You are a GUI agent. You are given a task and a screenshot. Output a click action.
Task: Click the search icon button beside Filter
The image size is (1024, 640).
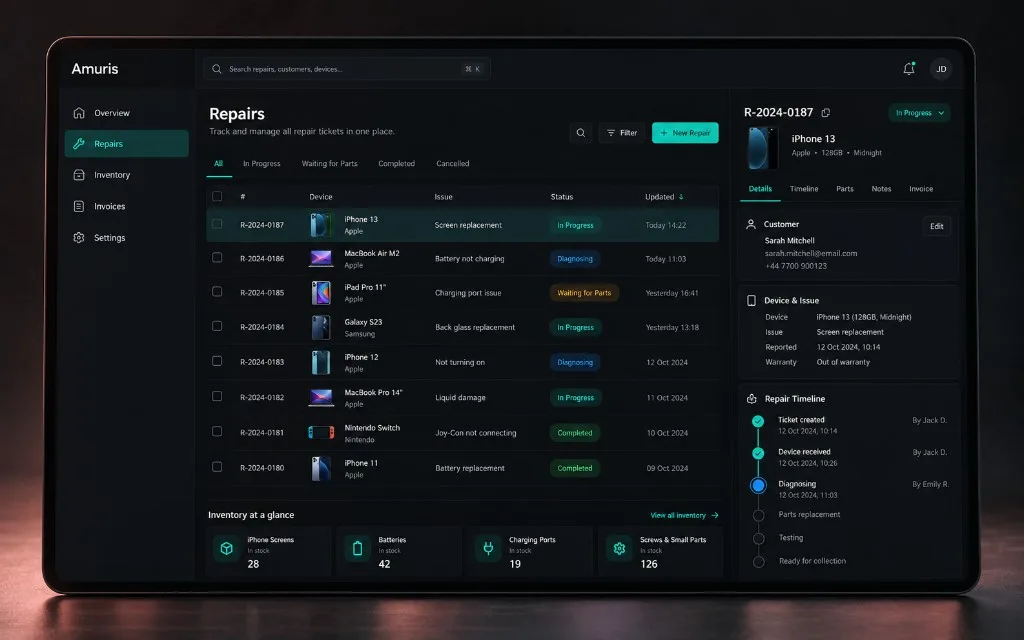tap(581, 133)
